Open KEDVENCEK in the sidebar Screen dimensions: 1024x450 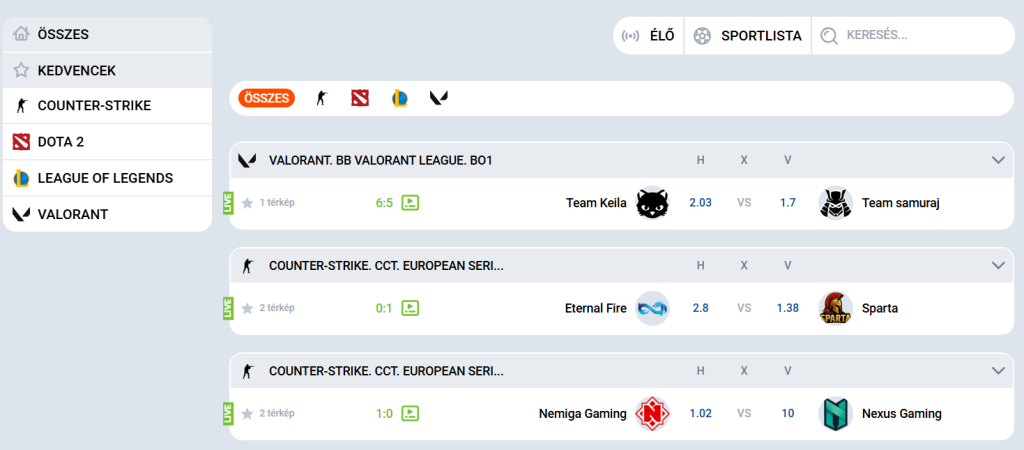[77, 70]
